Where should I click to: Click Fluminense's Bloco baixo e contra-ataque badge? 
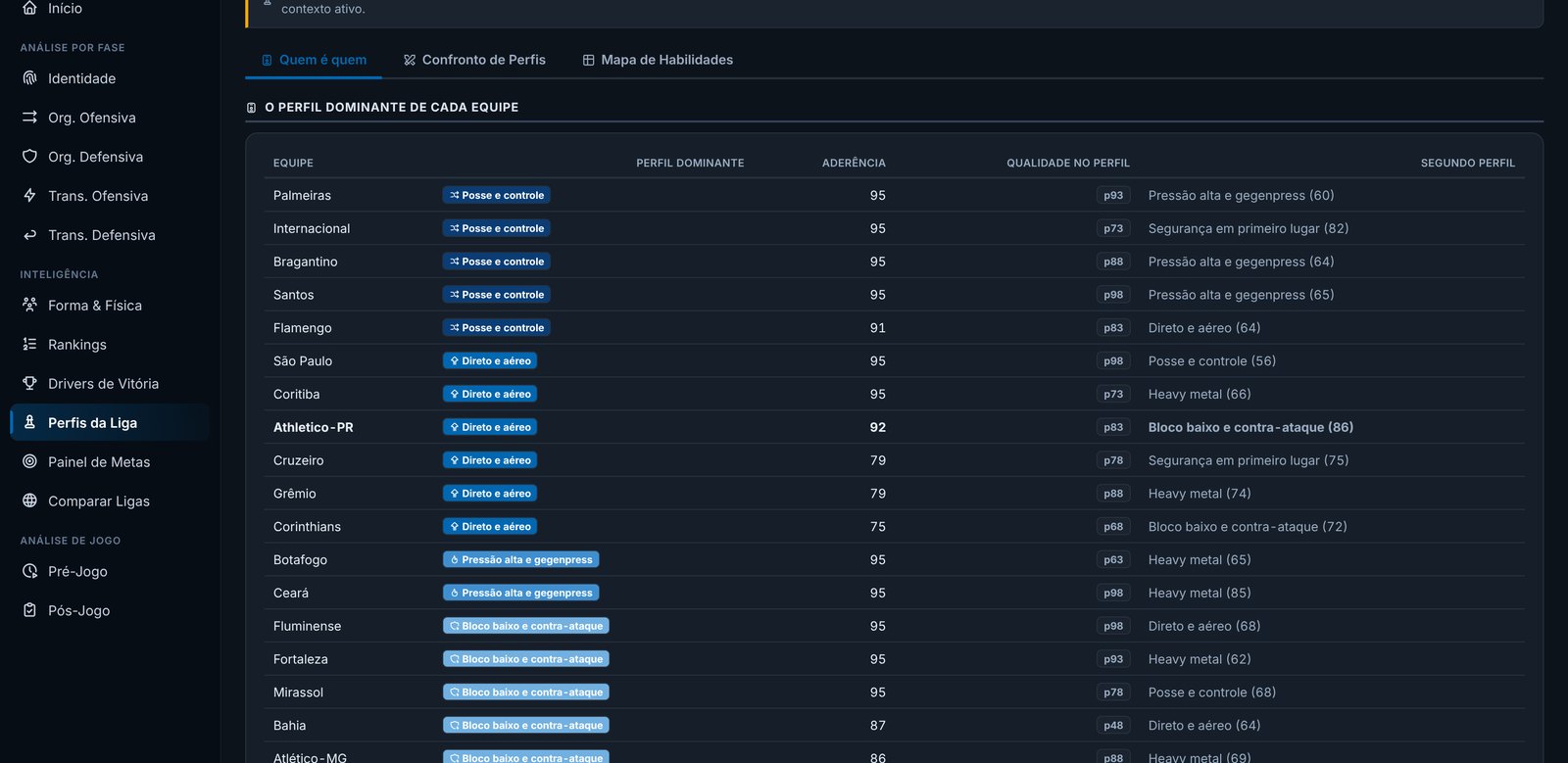(x=525, y=626)
